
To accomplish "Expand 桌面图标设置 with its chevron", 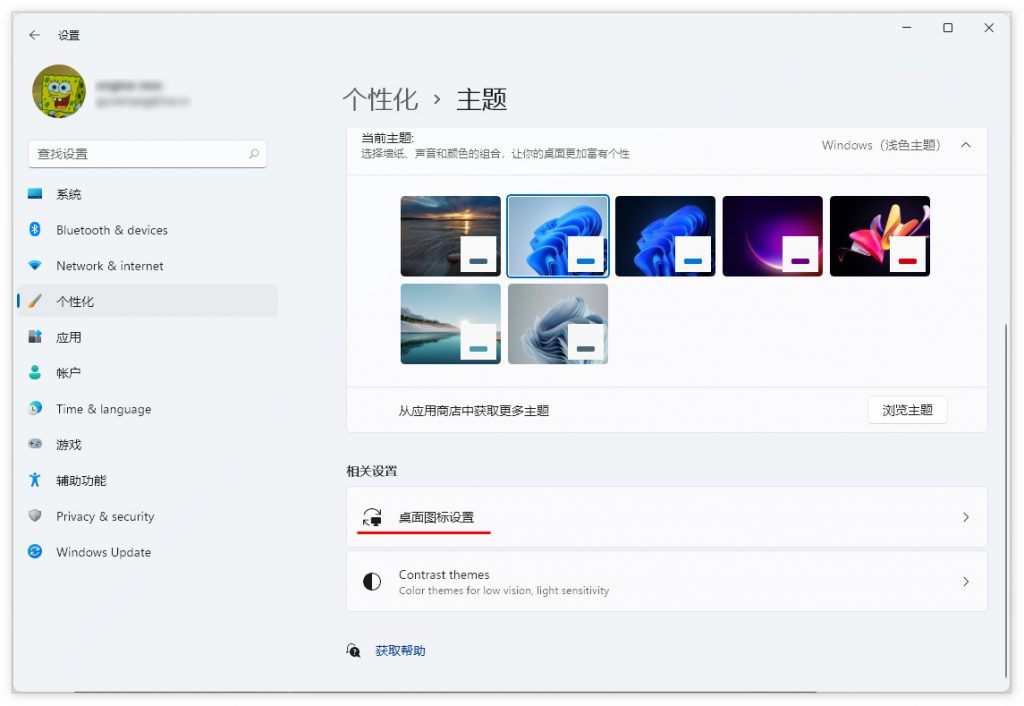I will pyautogui.click(x=965, y=517).
